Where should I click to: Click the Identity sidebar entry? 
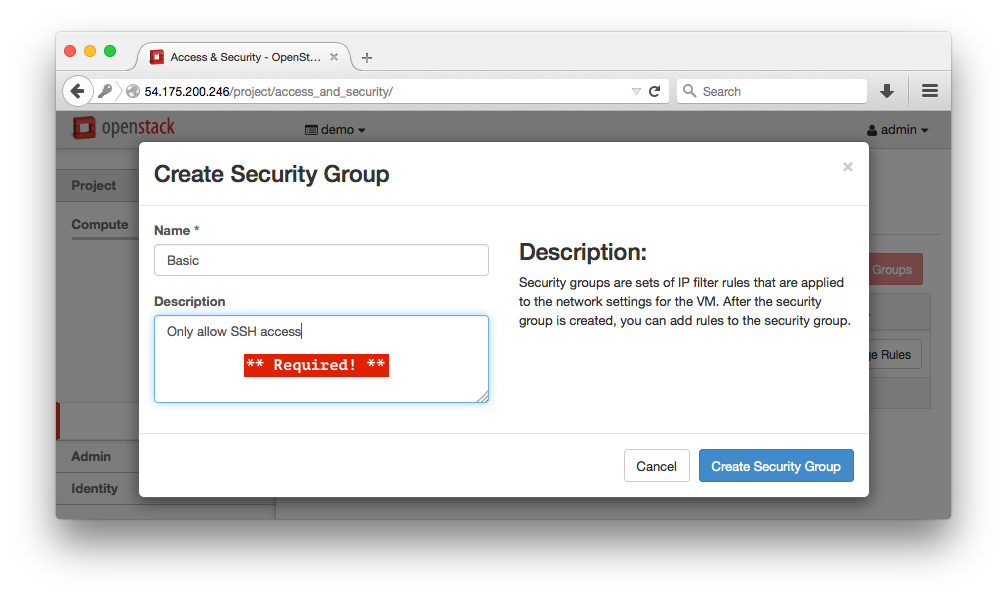tap(95, 488)
